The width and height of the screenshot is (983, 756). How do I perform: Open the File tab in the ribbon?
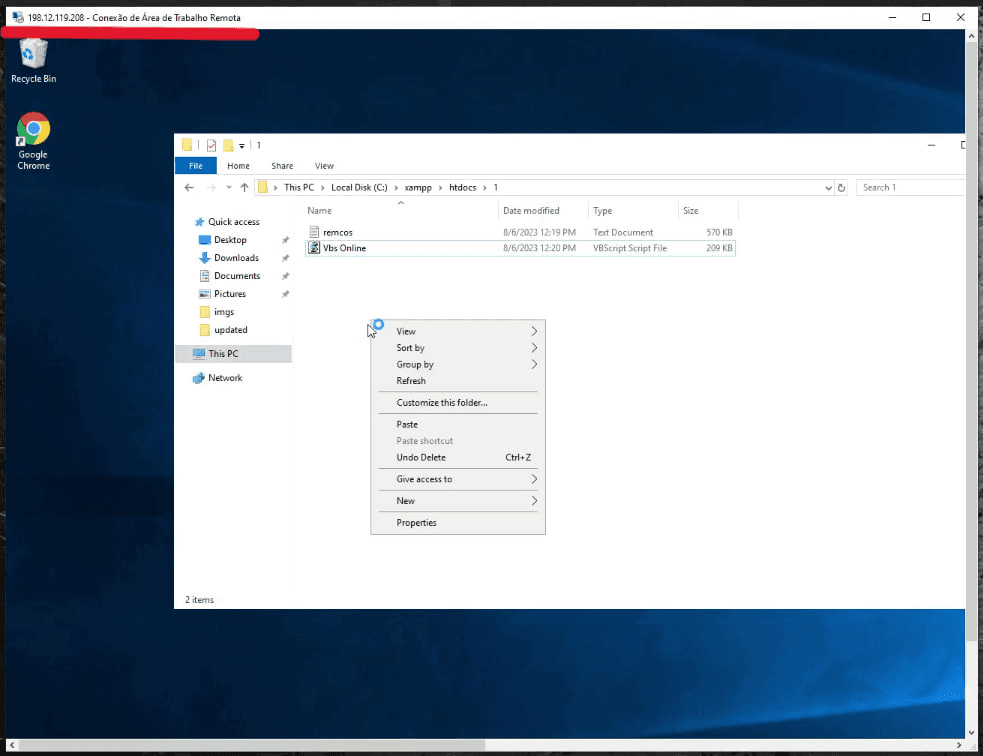(x=196, y=165)
